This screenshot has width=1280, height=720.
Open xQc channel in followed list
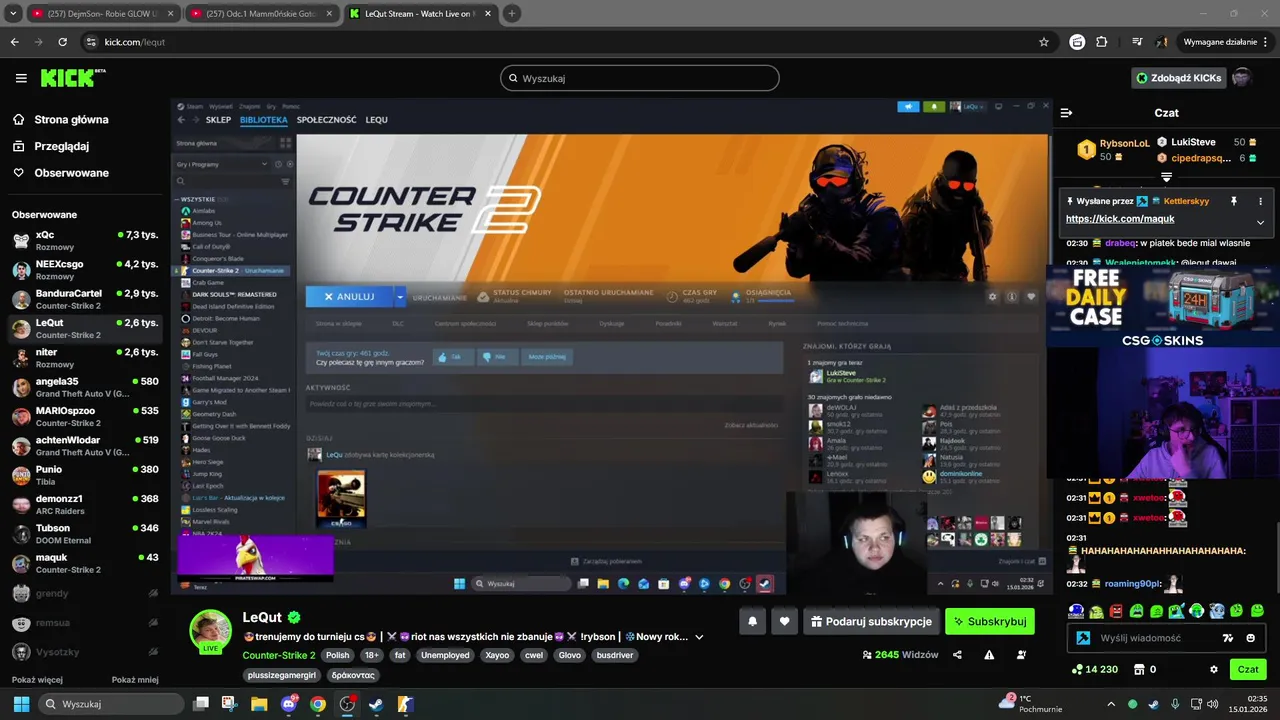(85, 240)
